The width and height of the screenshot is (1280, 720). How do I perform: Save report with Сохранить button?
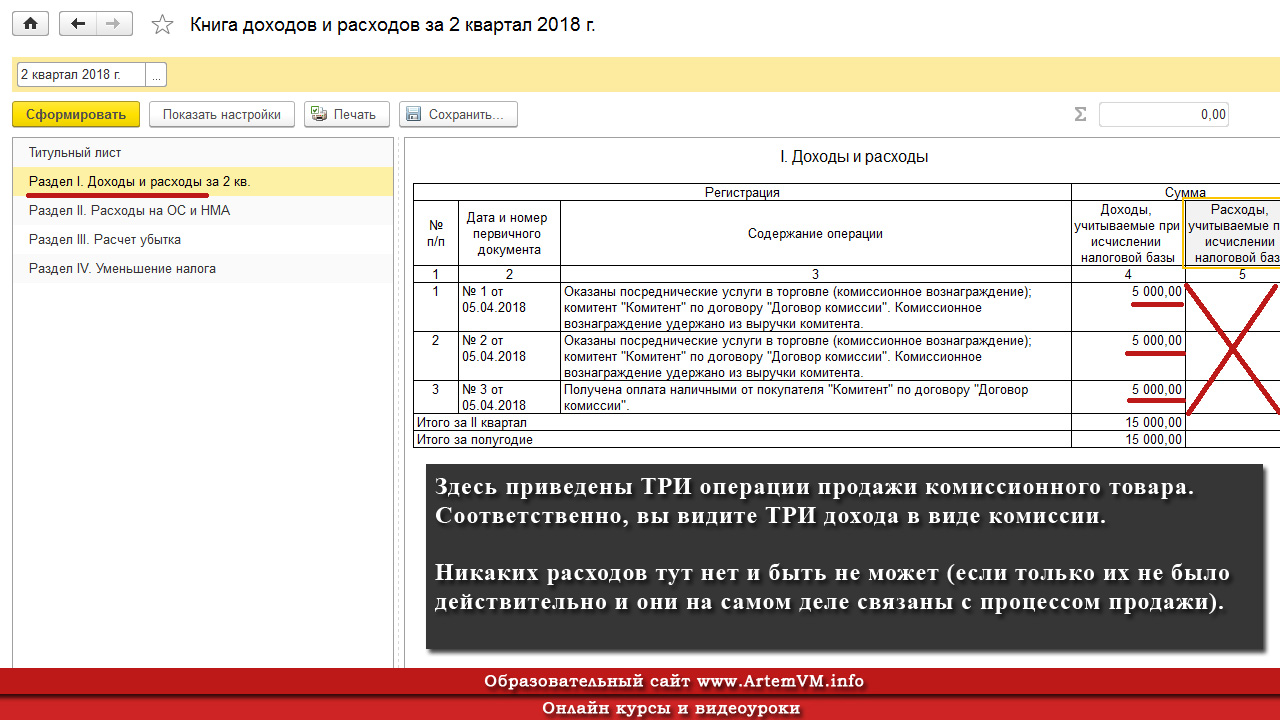[458, 114]
